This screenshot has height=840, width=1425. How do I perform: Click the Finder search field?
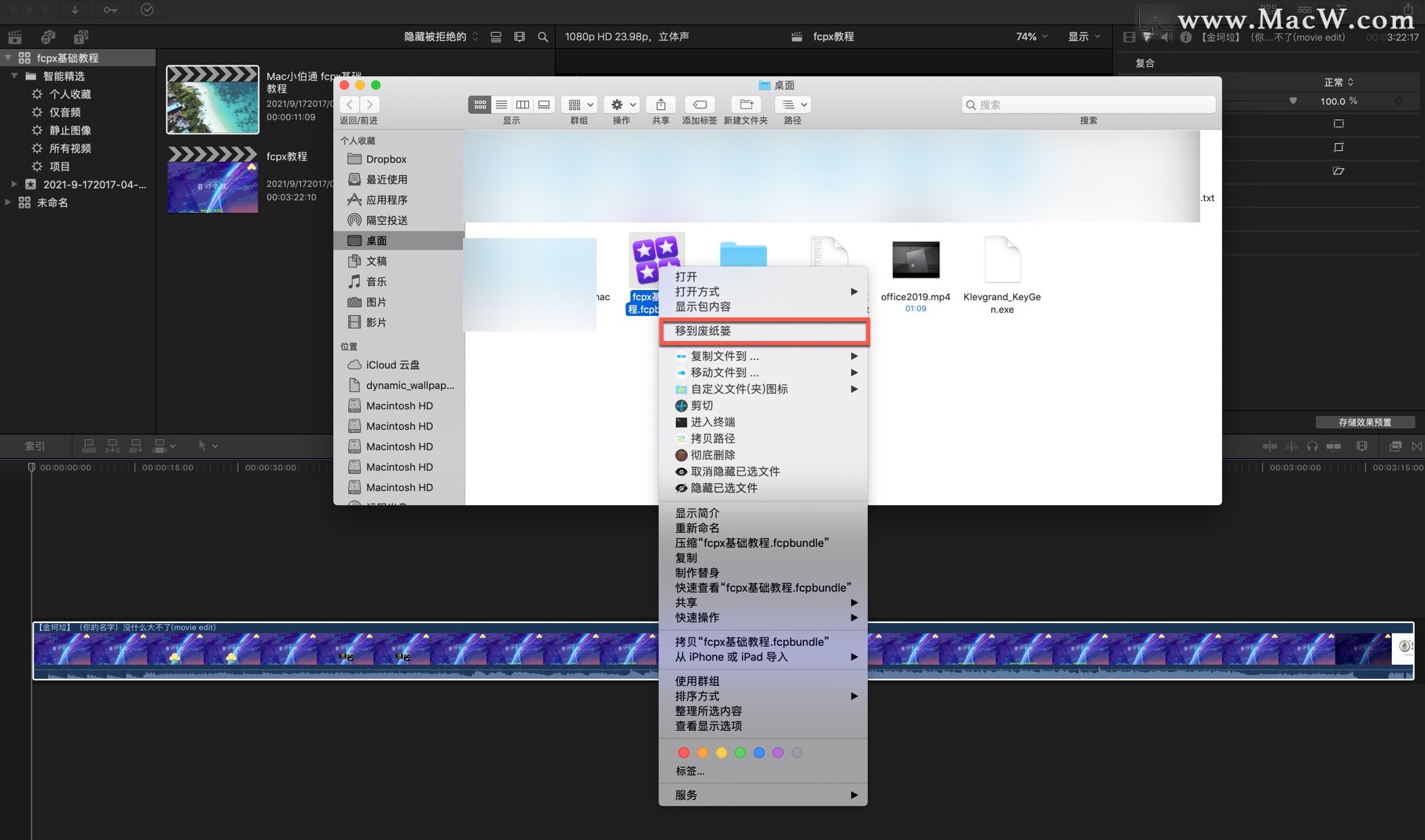(1089, 105)
